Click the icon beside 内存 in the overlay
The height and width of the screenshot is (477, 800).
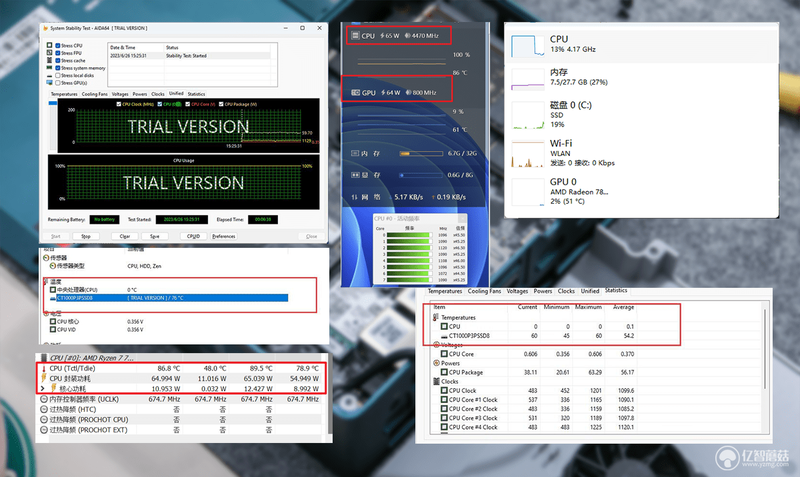(x=355, y=153)
